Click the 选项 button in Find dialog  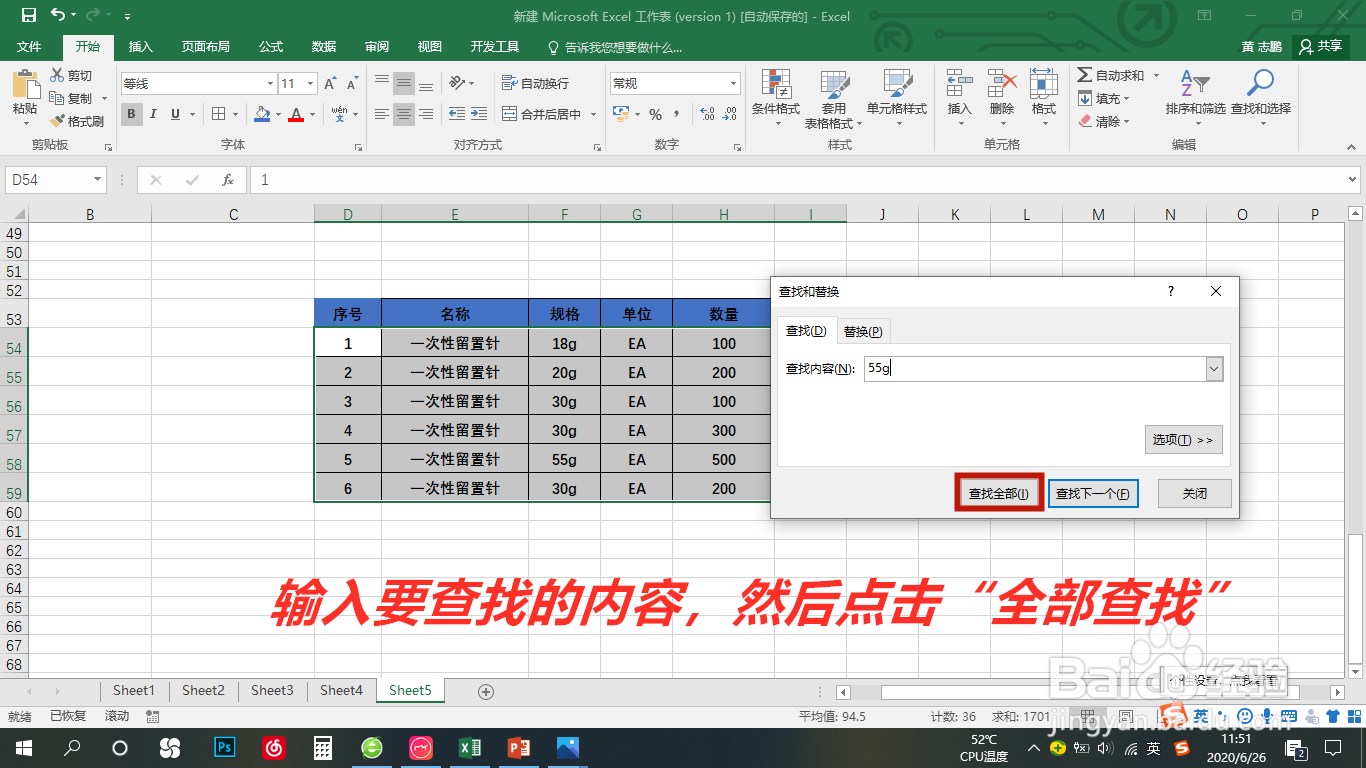[x=1183, y=439]
